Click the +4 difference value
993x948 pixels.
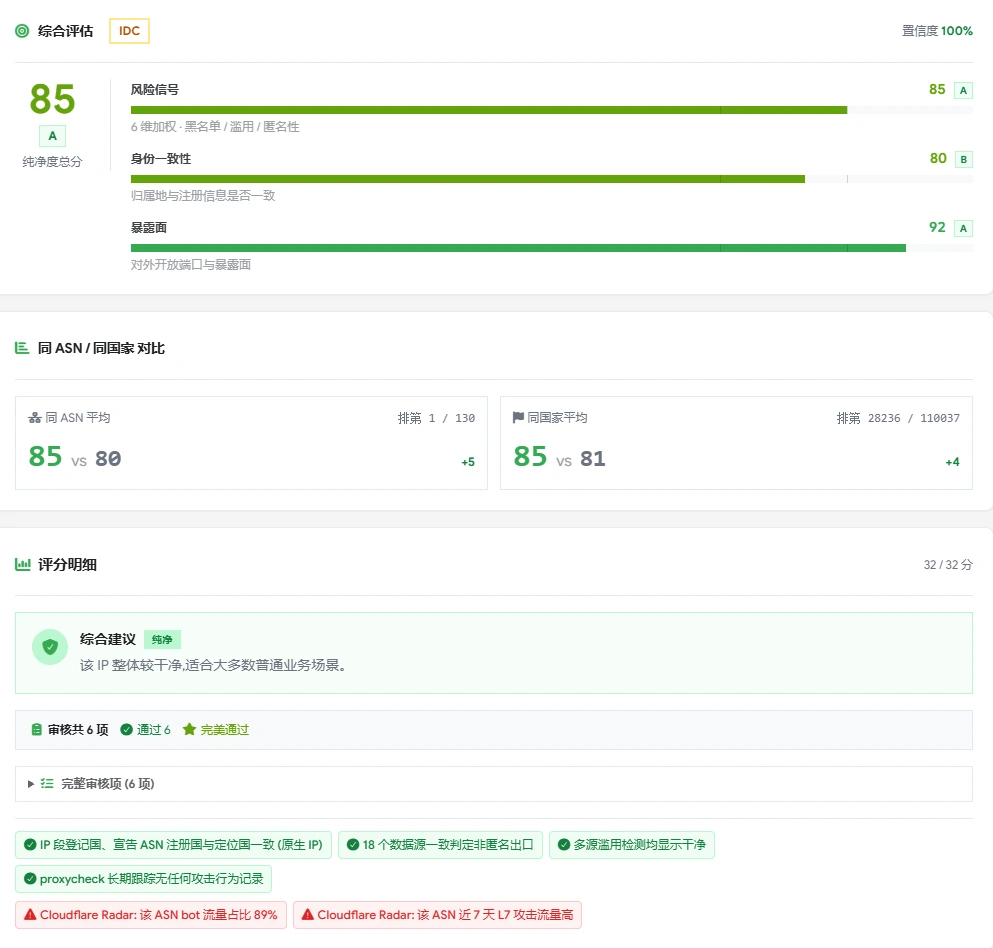click(x=952, y=462)
